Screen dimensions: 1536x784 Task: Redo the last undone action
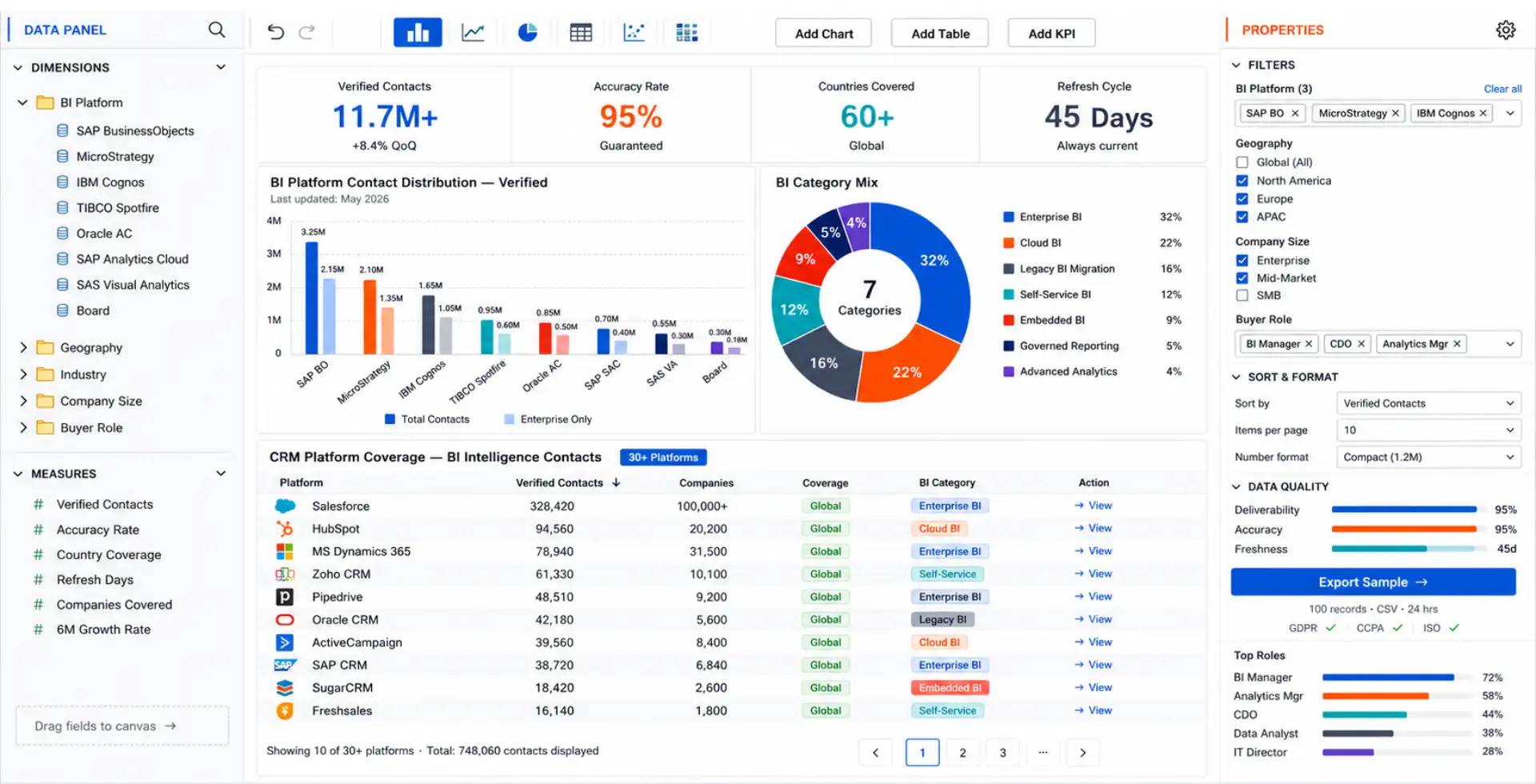click(x=306, y=32)
